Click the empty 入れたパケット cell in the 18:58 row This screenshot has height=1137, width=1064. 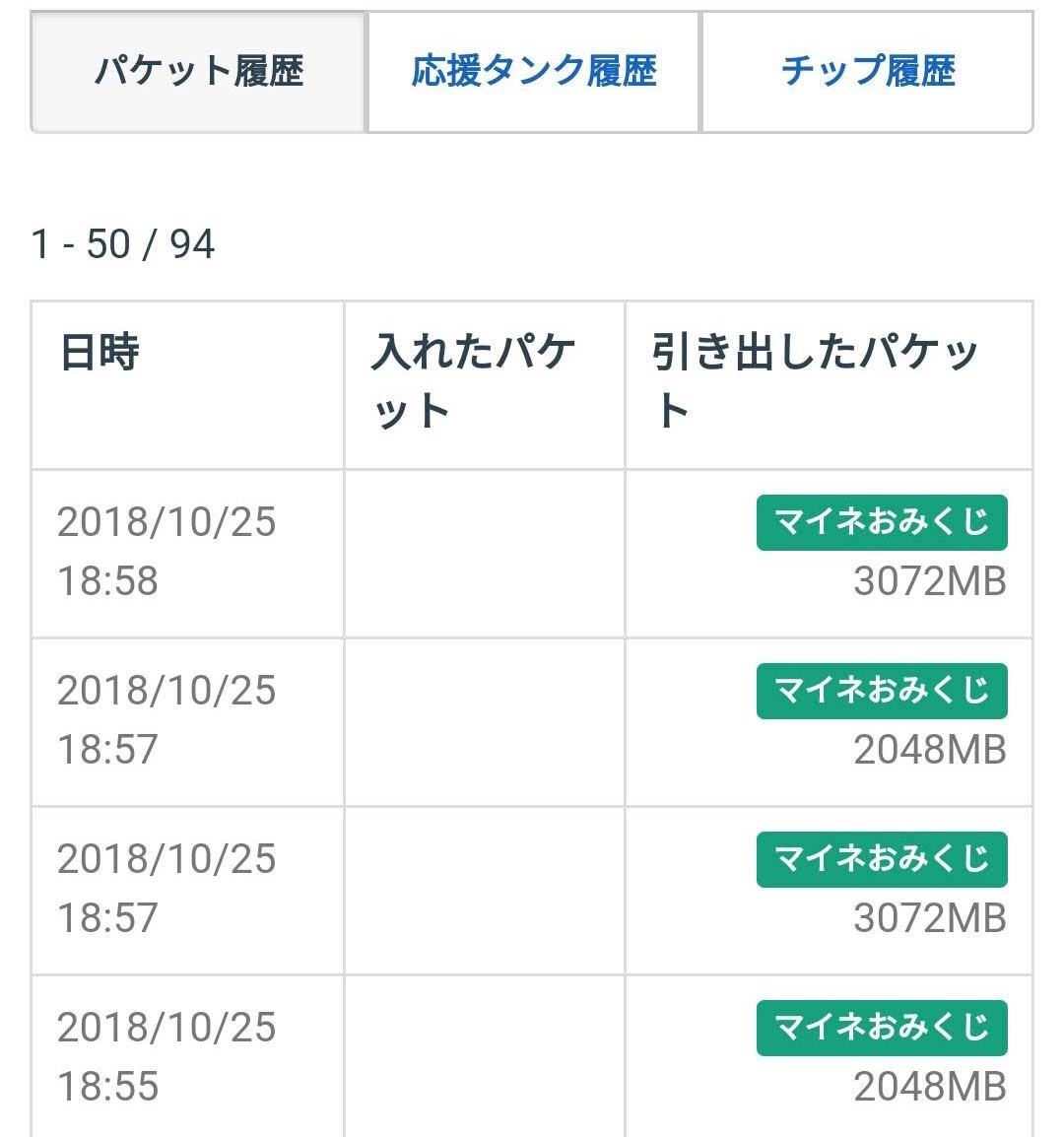tap(484, 553)
